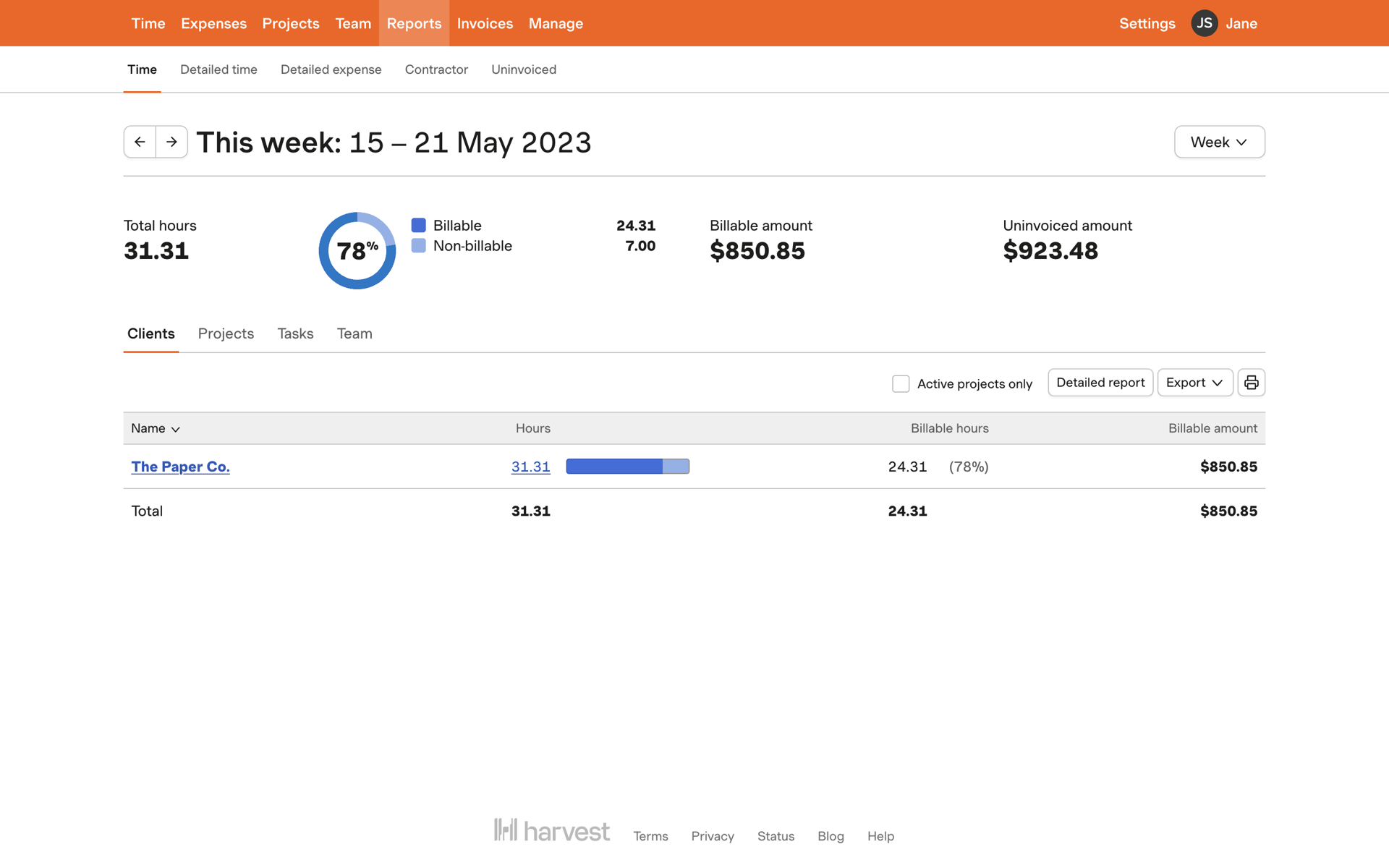Go to previous week arrow
This screenshot has height=868, width=1389.
tap(140, 142)
